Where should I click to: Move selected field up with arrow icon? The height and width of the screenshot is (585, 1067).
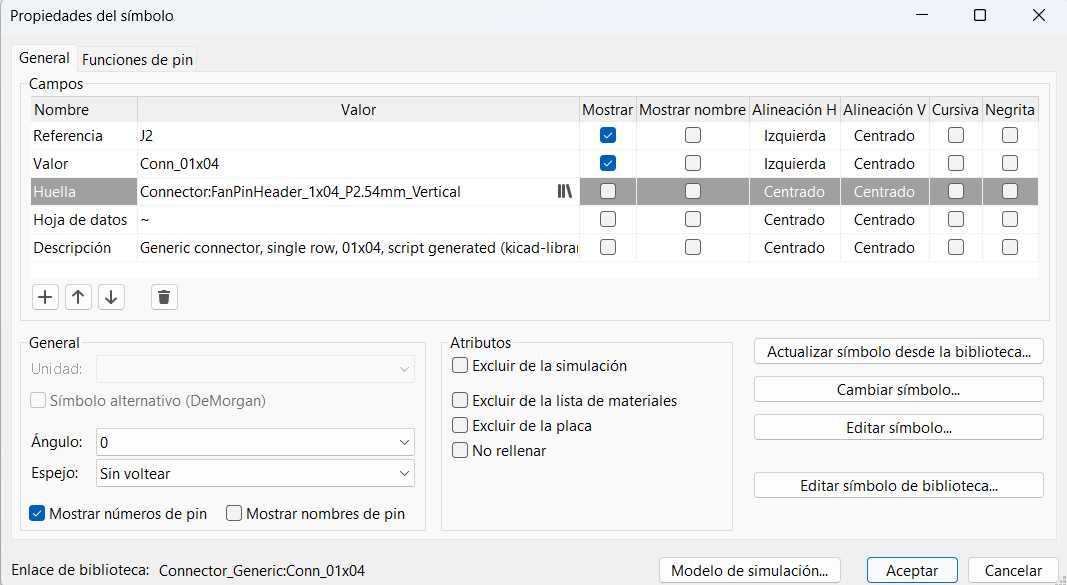coord(78,297)
